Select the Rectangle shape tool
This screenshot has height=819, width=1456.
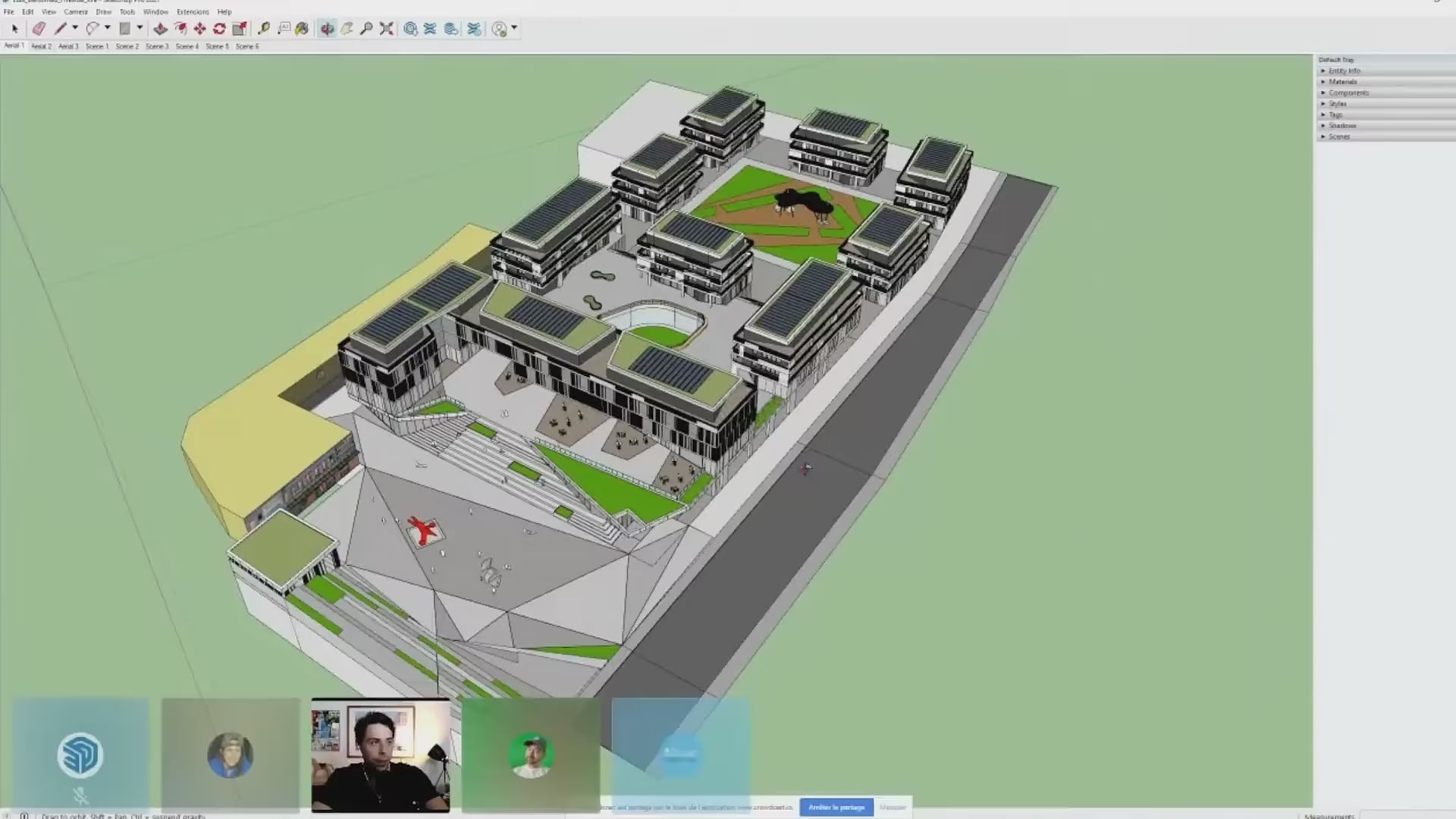tap(125, 29)
